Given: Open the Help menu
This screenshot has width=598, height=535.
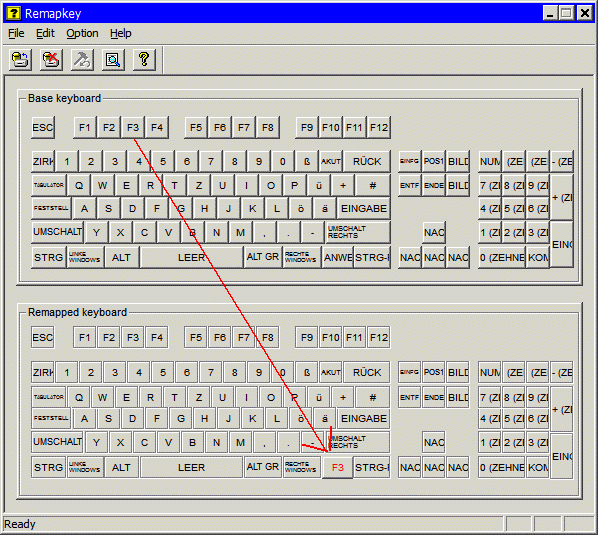Looking at the screenshot, I should point(121,34).
